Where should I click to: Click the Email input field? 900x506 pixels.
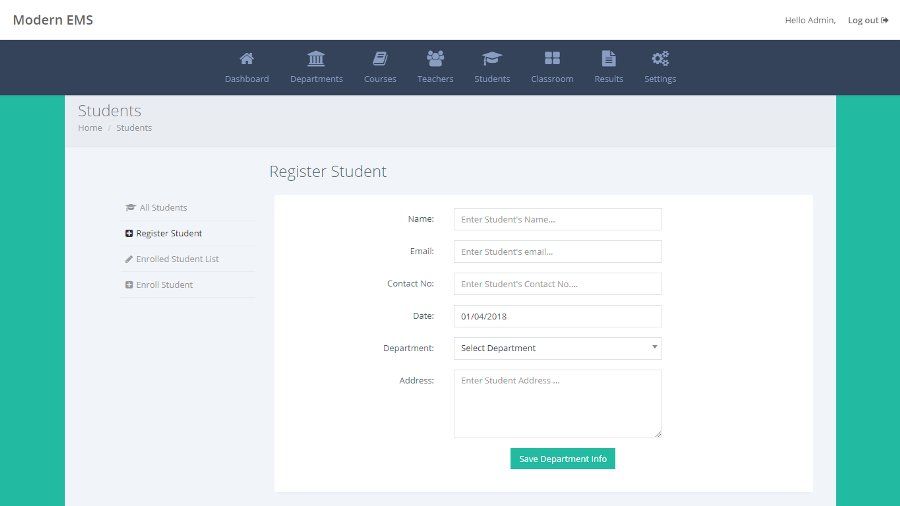pyautogui.click(x=557, y=252)
